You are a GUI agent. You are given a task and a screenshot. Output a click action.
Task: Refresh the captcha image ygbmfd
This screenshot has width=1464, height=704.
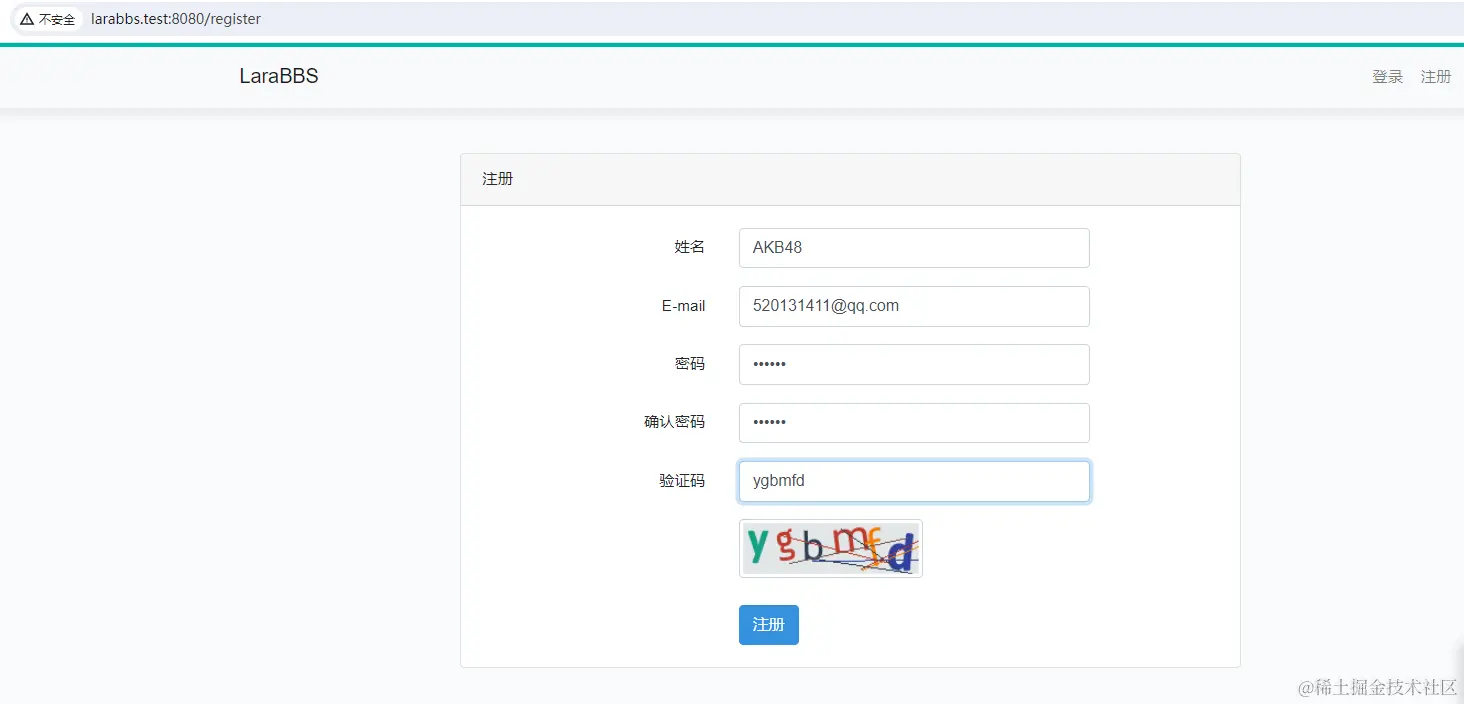831,548
